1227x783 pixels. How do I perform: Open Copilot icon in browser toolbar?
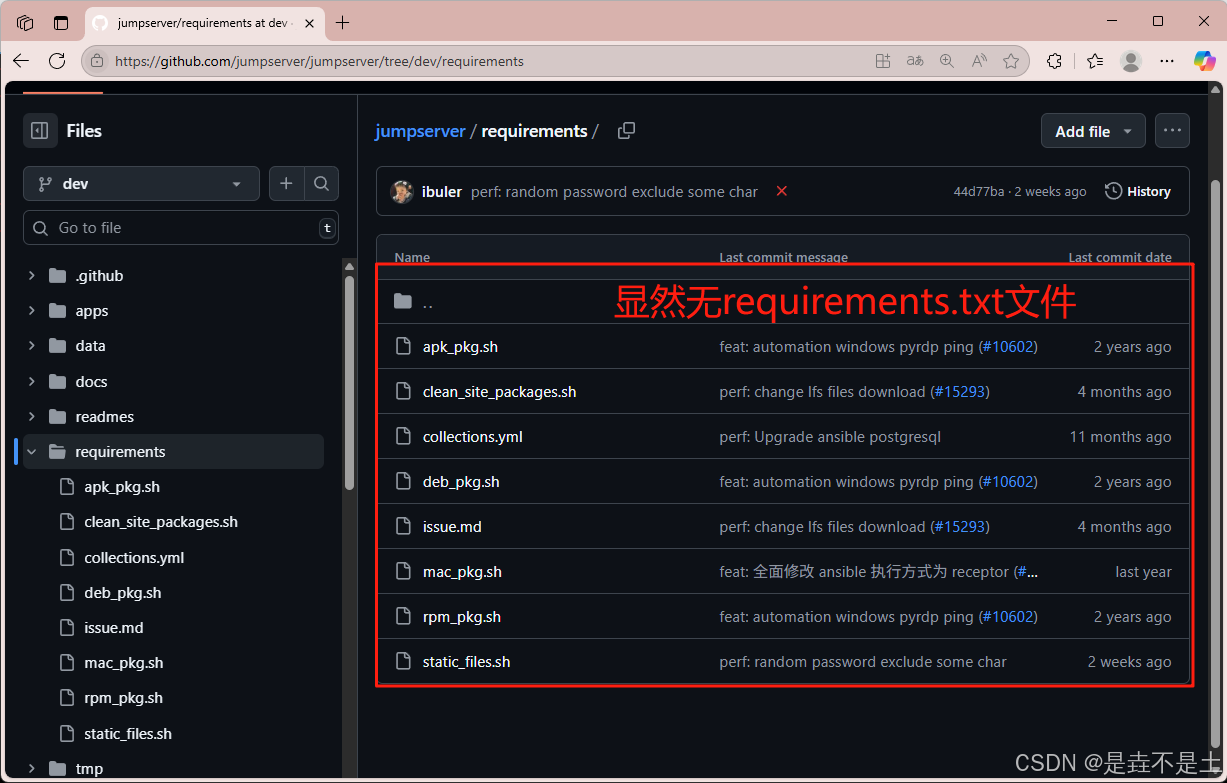pyautogui.click(x=1205, y=61)
